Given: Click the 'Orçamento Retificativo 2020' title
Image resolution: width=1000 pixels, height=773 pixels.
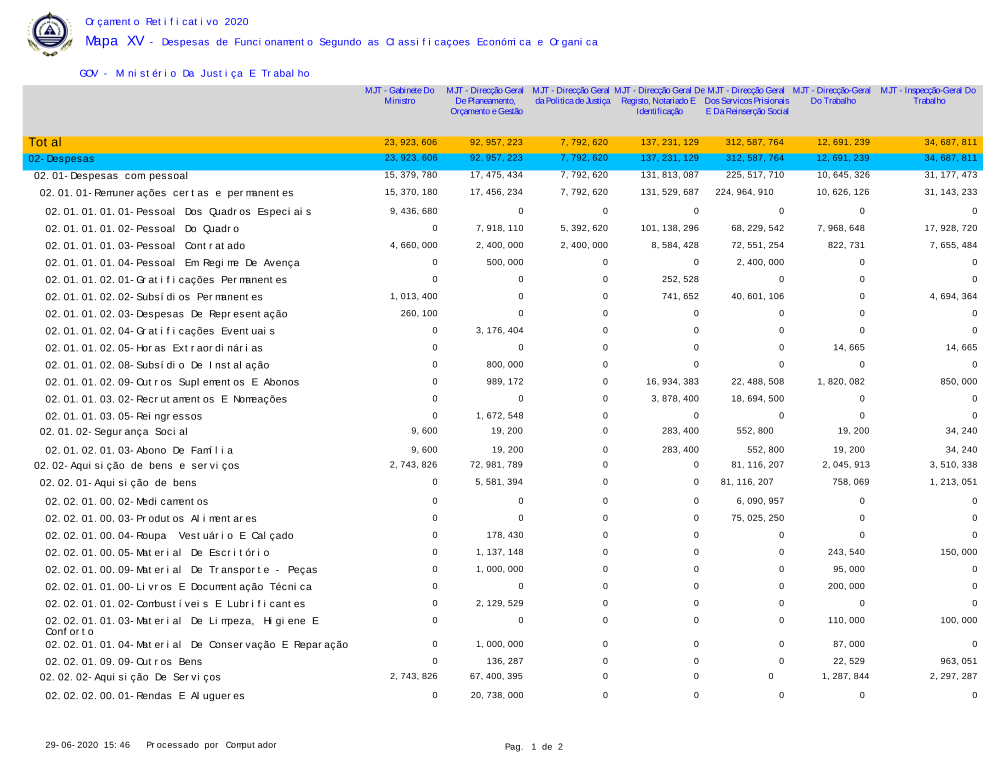Looking at the screenshot, I should pyautogui.click(x=167, y=21).
